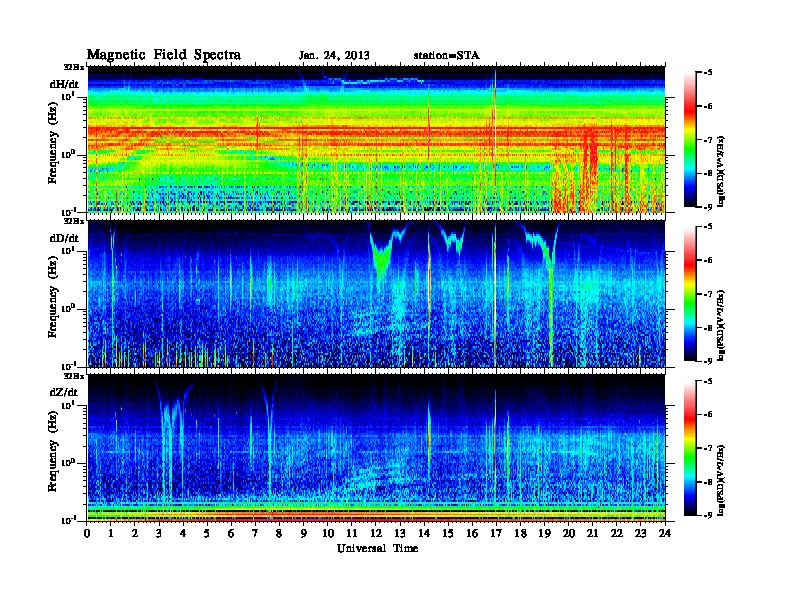The height and width of the screenshot is (612, 792).
Task: Click the "-5" value on dZ/dt color scale
Action: click(707, 381)
